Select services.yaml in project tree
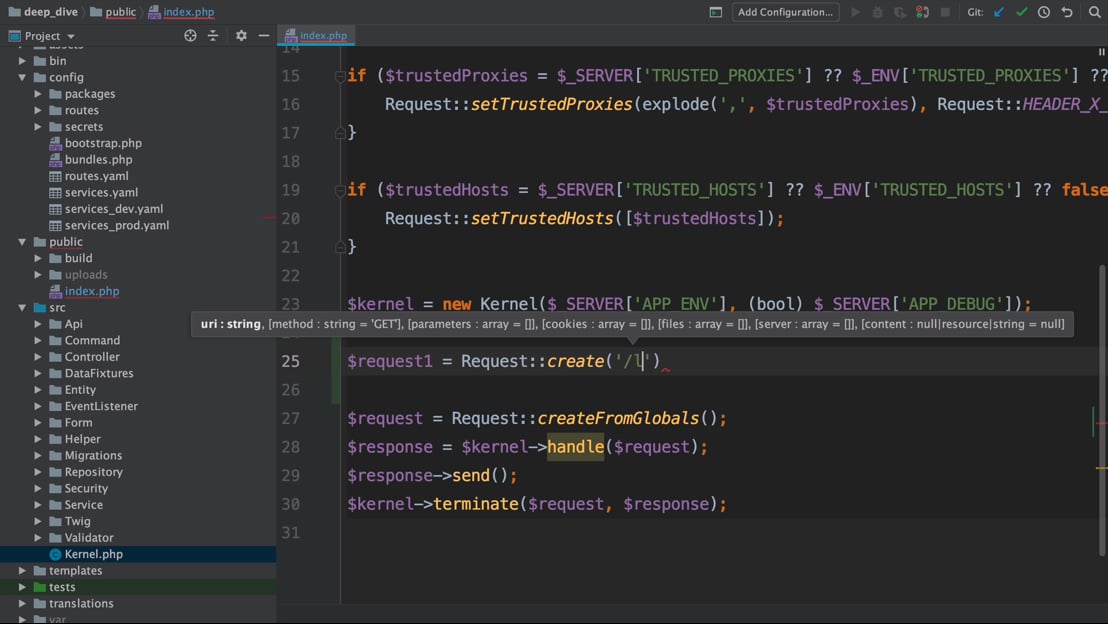 (x=101, y=192)
